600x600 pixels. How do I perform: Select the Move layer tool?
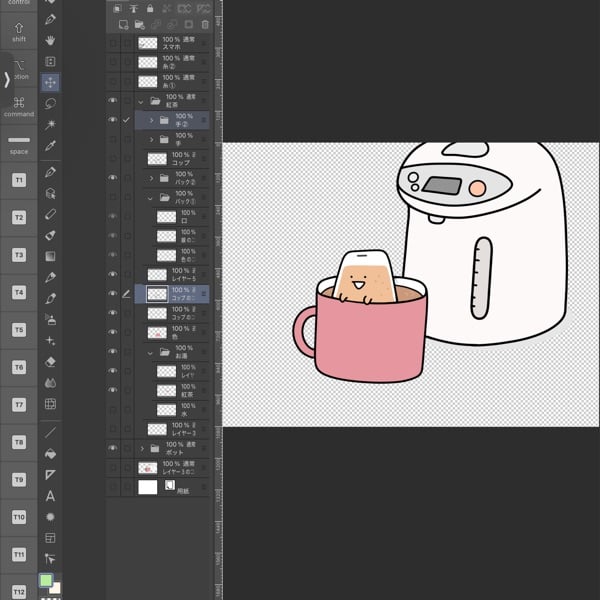(x=51, y=82)
